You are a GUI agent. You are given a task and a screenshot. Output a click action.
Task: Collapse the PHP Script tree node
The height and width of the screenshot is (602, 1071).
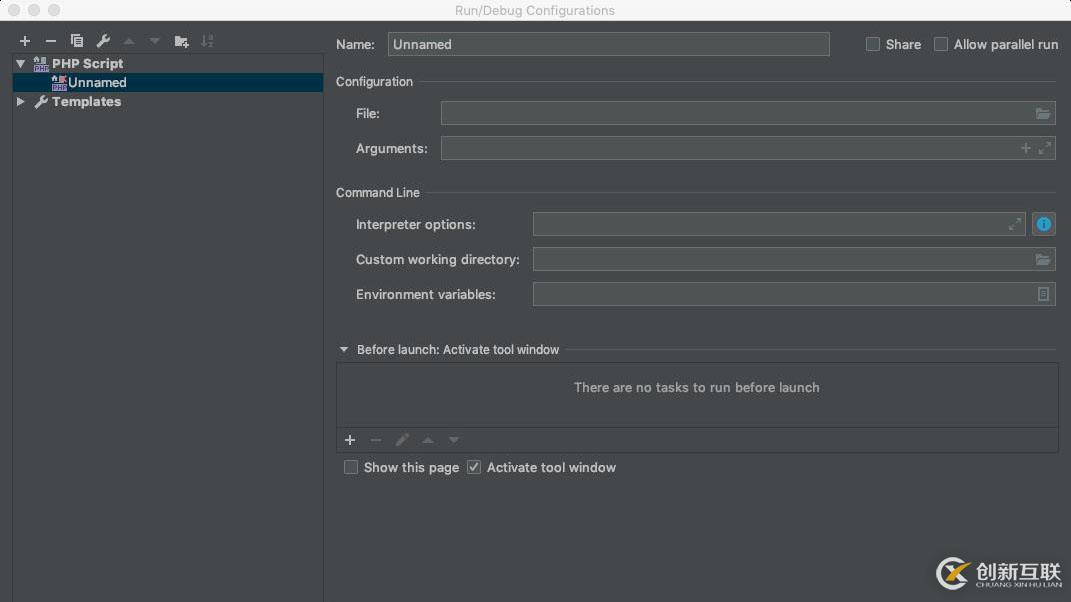(21, 63)
